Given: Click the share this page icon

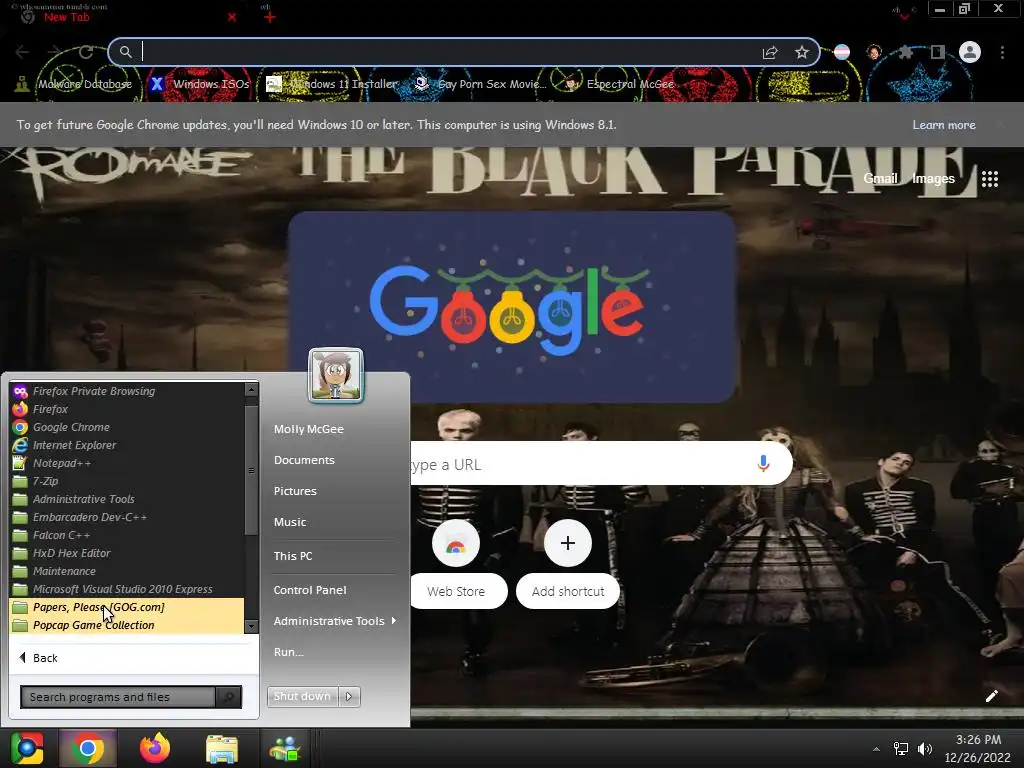Looking at the screenshot, I should click(x=770, y=52).
